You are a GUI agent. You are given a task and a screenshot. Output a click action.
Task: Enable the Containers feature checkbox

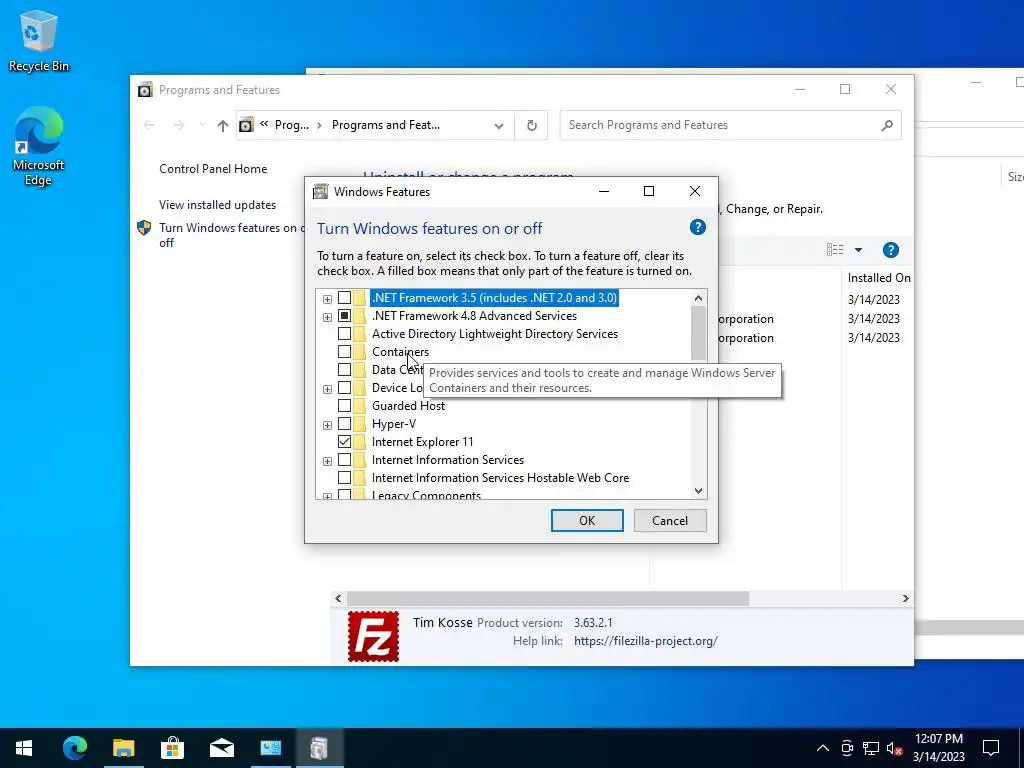point(344,352)
